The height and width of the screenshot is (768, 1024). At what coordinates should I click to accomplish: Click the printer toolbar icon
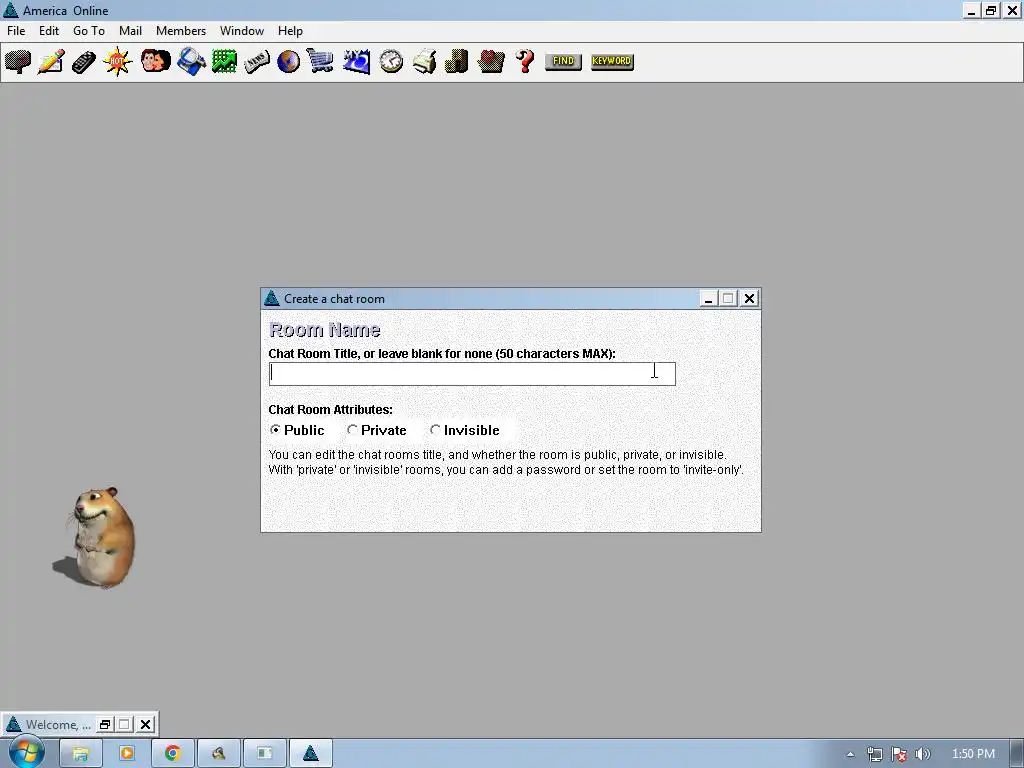[x=424, y=62]
